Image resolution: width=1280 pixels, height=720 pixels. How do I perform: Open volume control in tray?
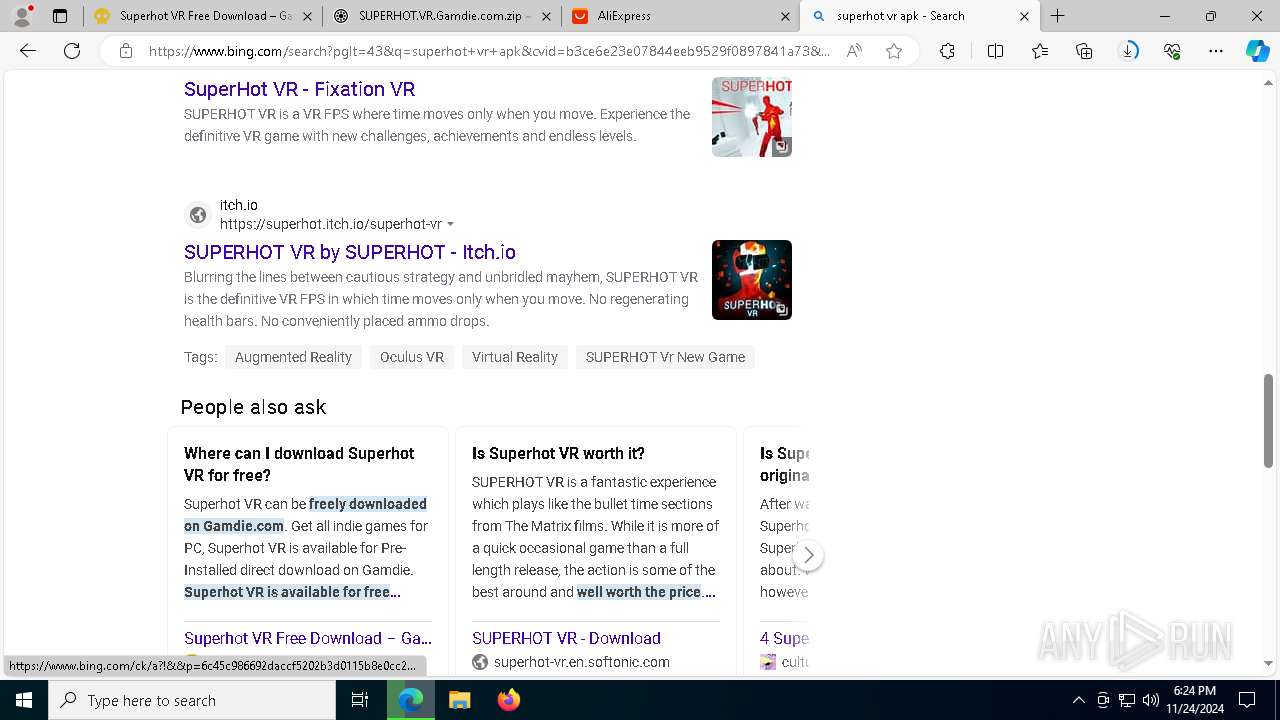click(1150, 700)
